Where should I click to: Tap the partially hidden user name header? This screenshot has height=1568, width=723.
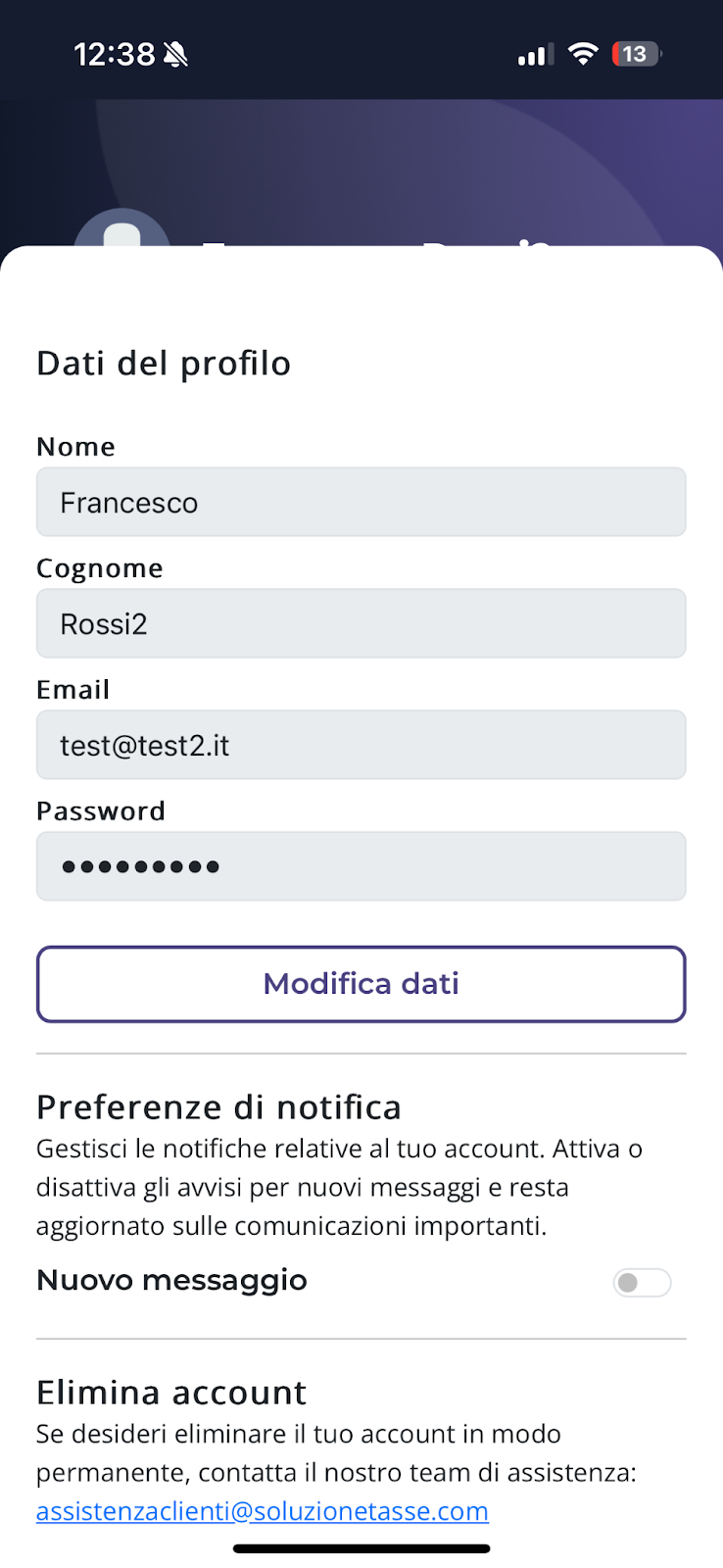tap(377, 240)
